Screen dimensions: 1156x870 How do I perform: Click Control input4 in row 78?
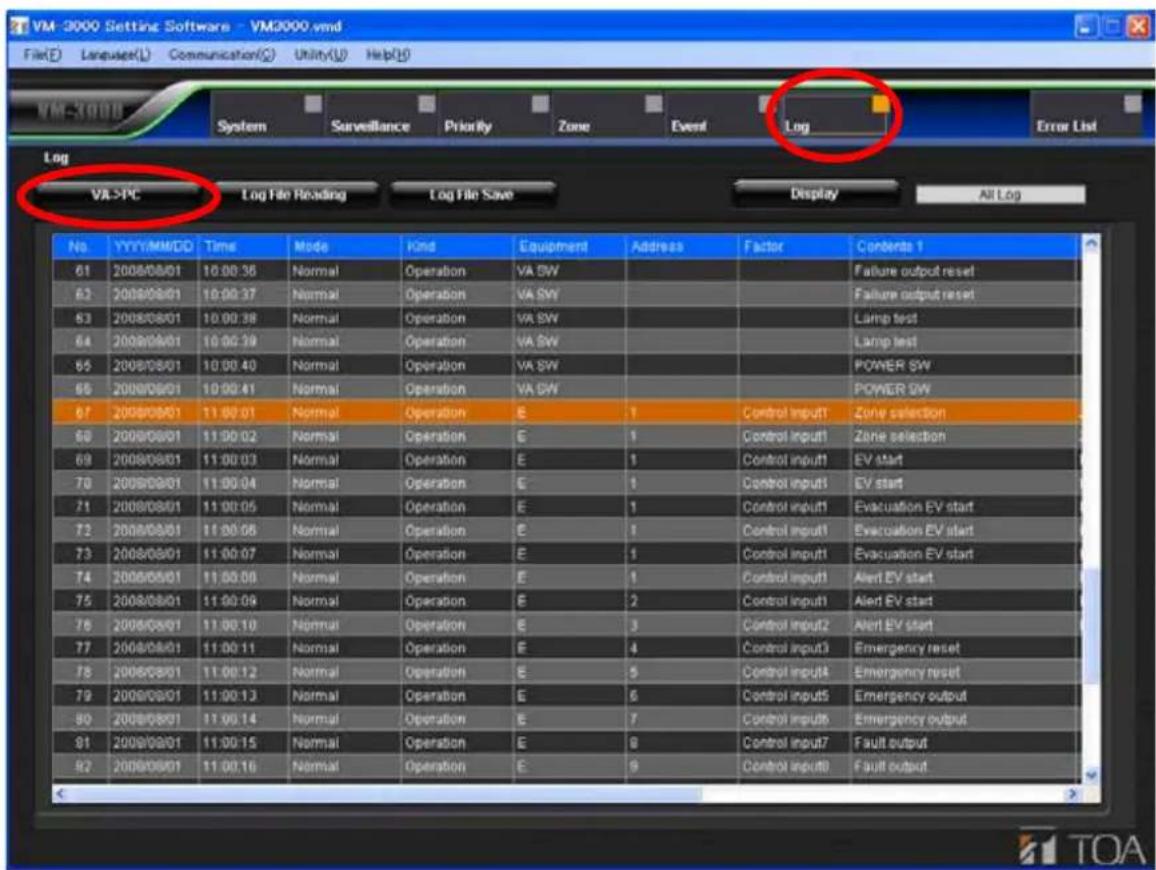click(785, 672)
